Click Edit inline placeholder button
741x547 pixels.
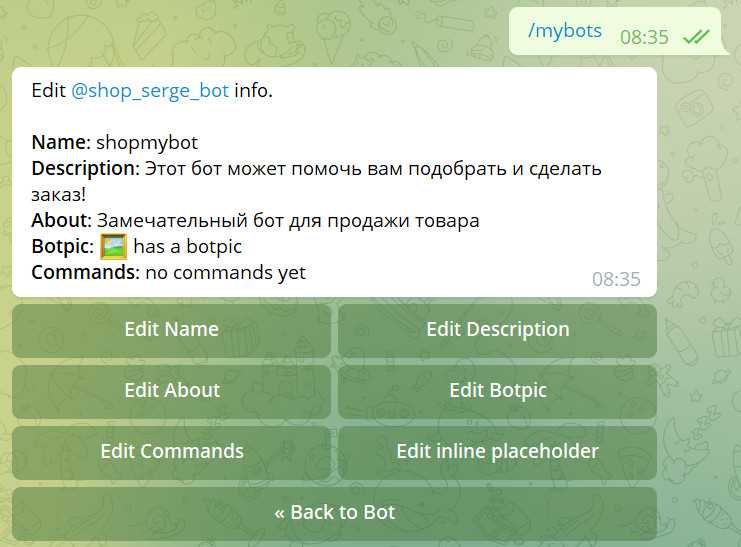(x=498, y=452)
